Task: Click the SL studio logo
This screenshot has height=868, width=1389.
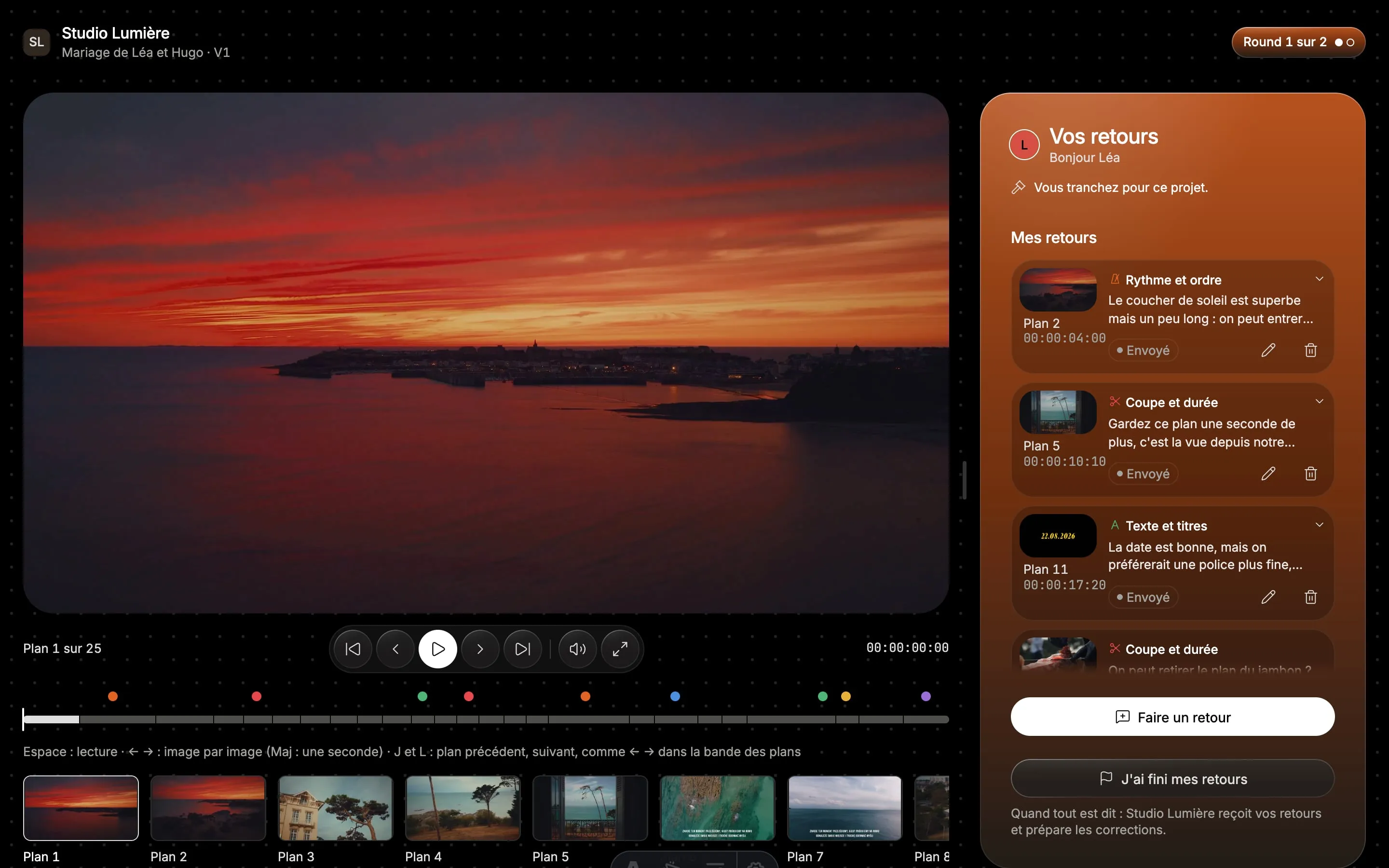Action: 37,42
